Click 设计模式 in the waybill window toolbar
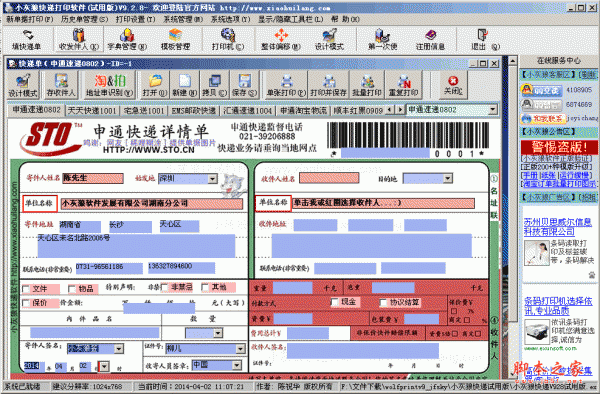 [x=23, y=85]
